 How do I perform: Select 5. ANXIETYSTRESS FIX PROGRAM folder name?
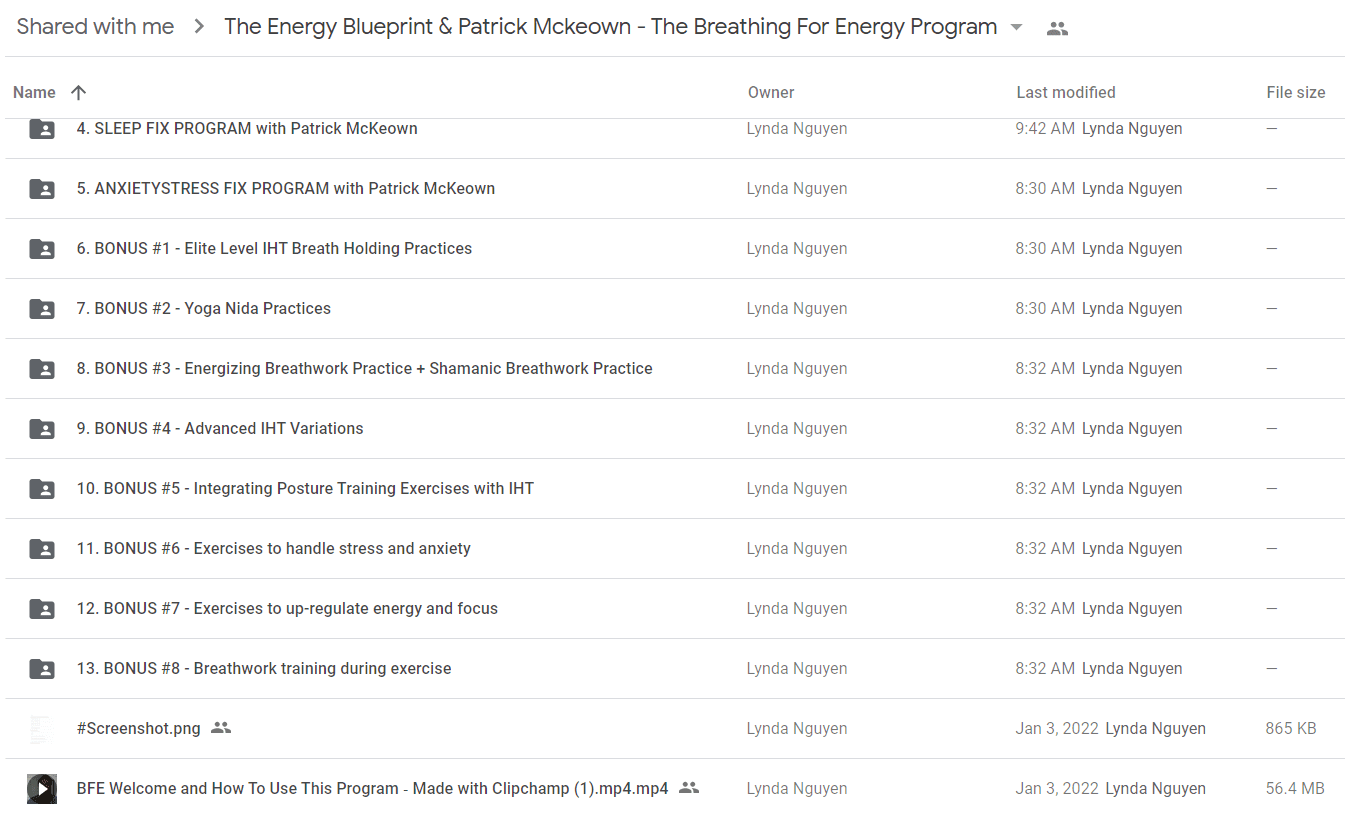(286, 188)
